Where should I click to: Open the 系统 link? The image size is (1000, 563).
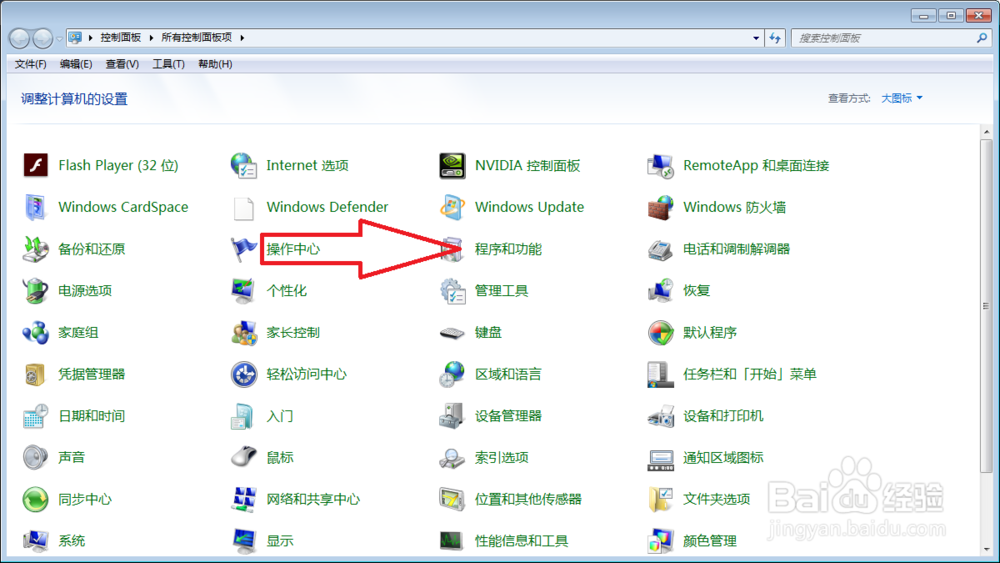pyautogui.click(x=71, y=541)
